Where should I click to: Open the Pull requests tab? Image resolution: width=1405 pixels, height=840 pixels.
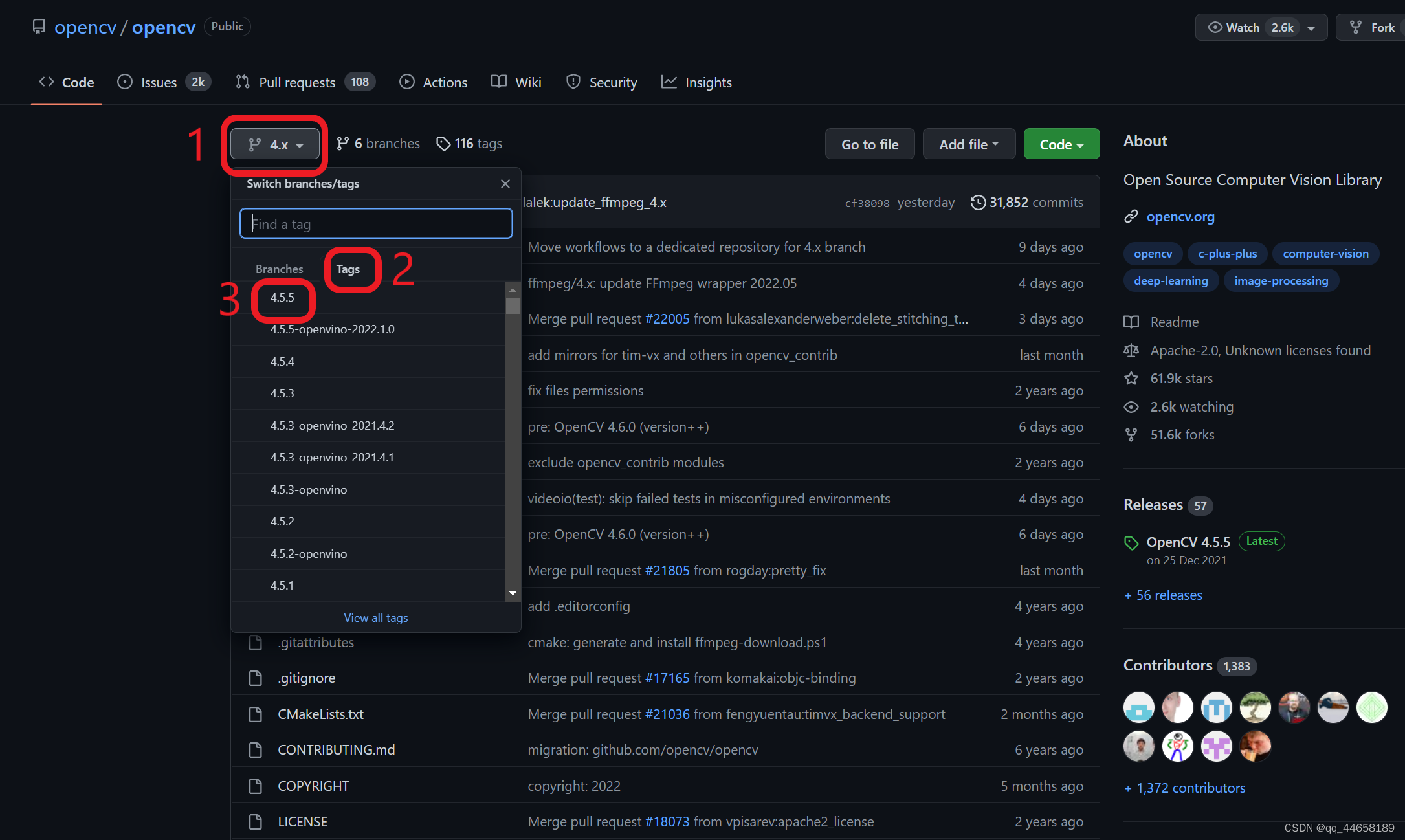point(305,82)
